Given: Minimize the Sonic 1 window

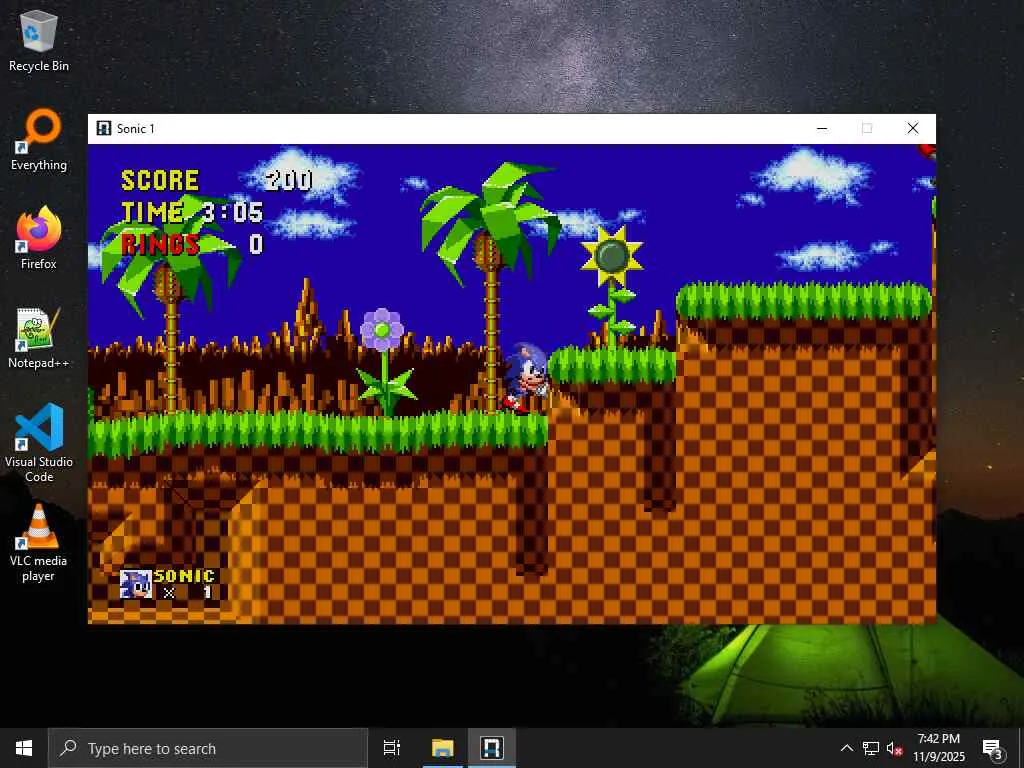Looking at the screenshot, I should 822,129.
